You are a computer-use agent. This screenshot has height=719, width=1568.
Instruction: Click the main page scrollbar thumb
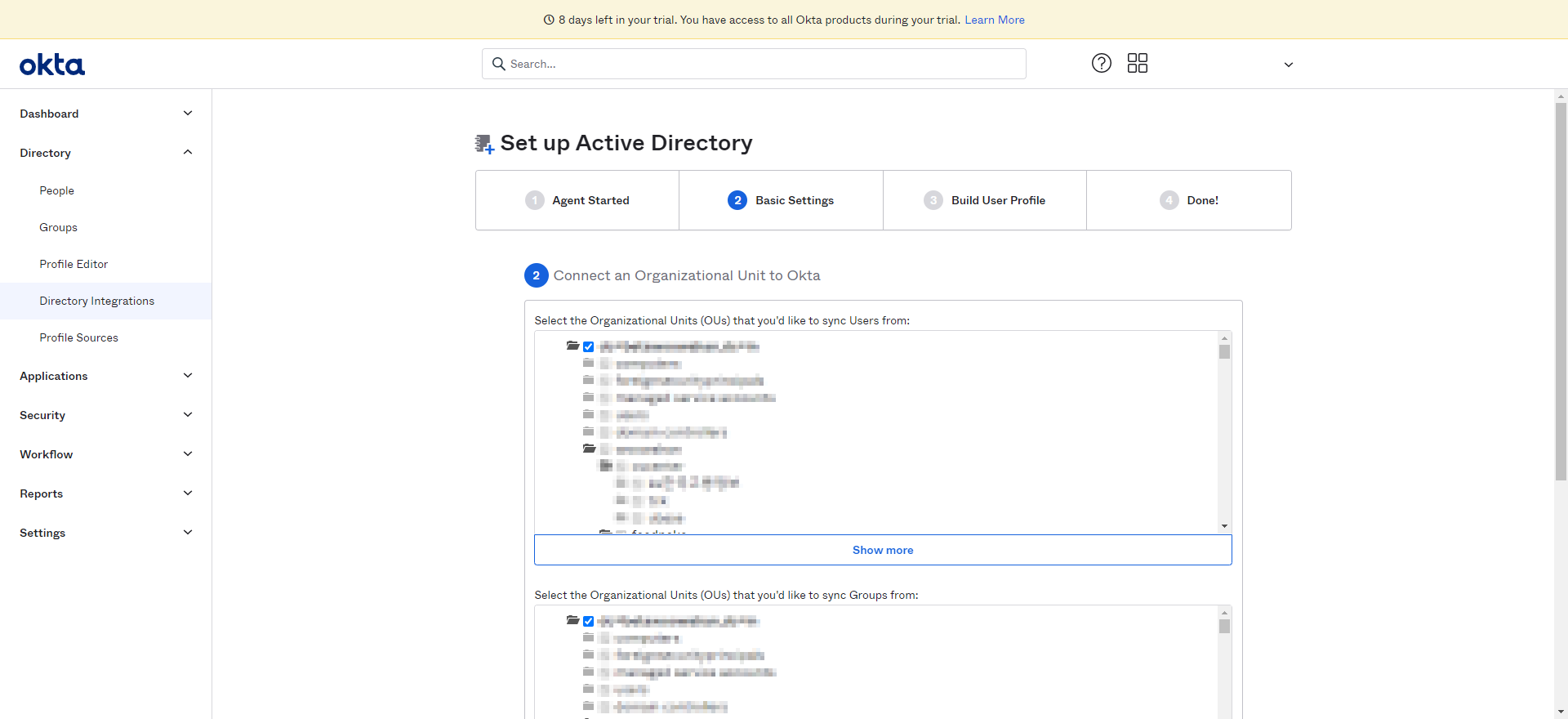click(x=1561, y=291)
